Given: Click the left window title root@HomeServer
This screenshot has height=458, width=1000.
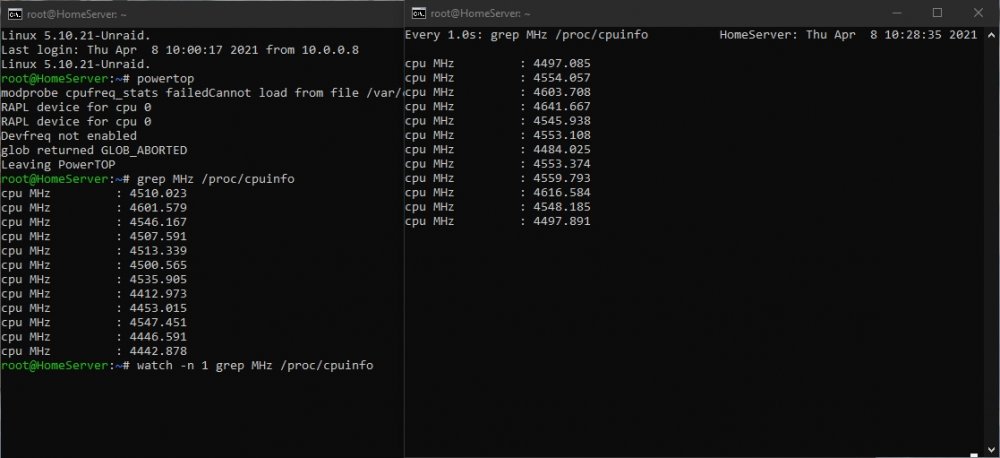Looking at the screenshot, I should click(x=76, y=14).
